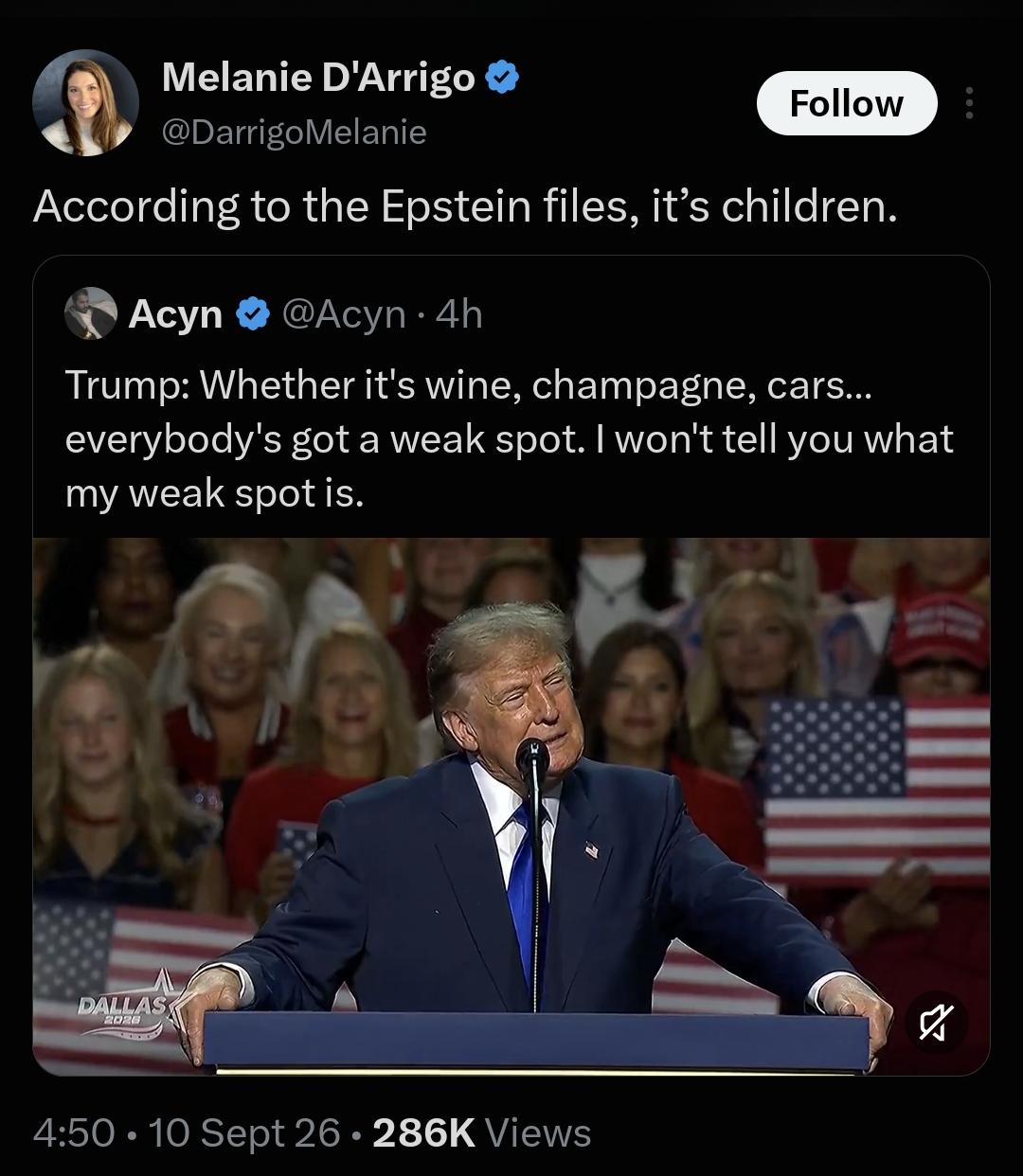Open Melanie D'Arrigo display name

click(x=318, y=78)
